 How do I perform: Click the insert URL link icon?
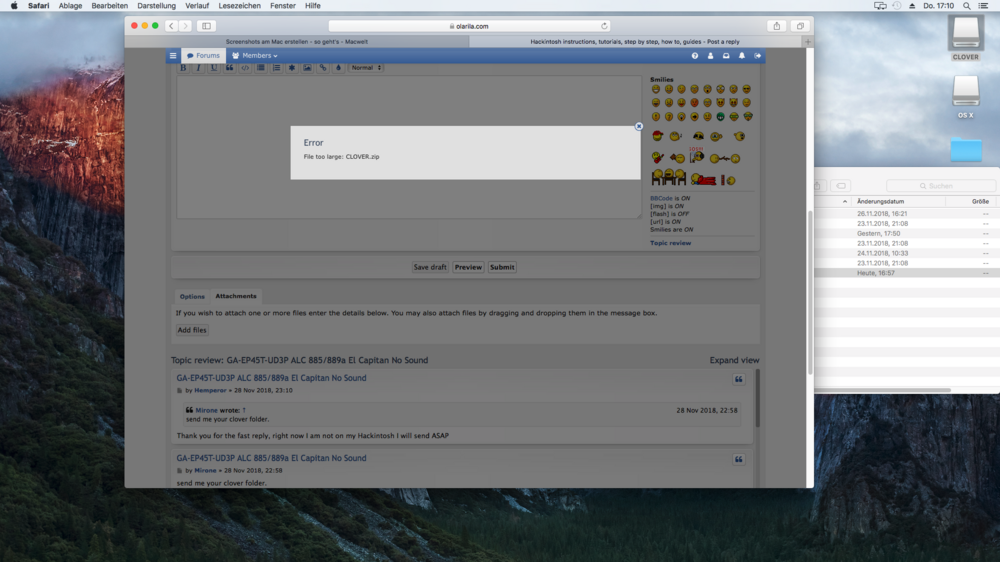tap(322, 68)
